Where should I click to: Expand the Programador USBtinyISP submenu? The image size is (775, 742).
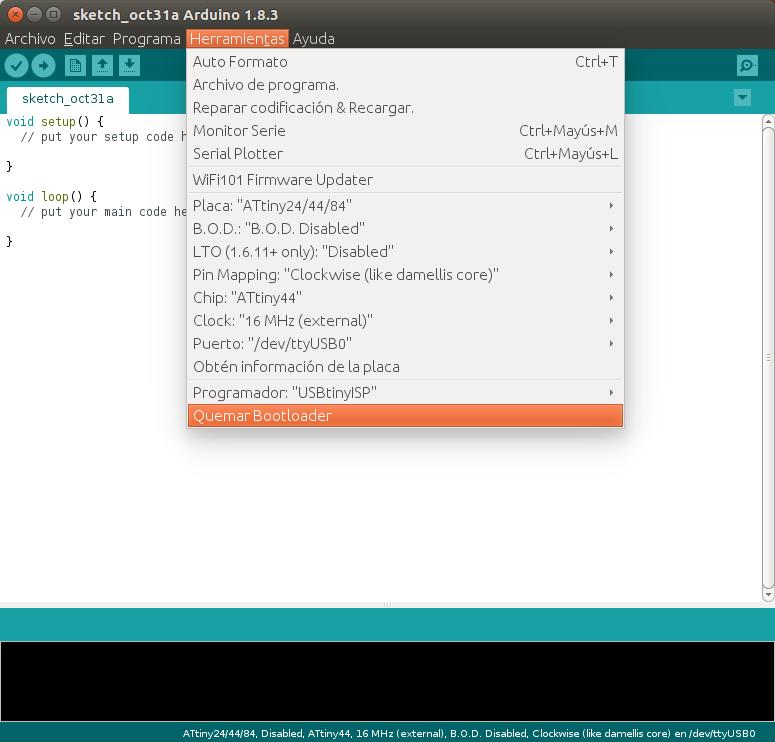click(x=405, y=393)
